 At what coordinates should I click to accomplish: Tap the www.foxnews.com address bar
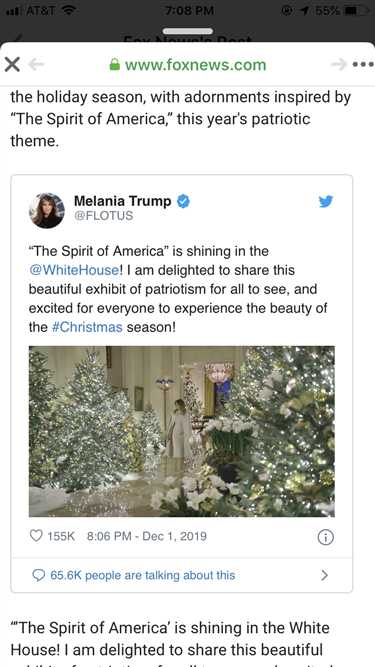pos(188,65)
